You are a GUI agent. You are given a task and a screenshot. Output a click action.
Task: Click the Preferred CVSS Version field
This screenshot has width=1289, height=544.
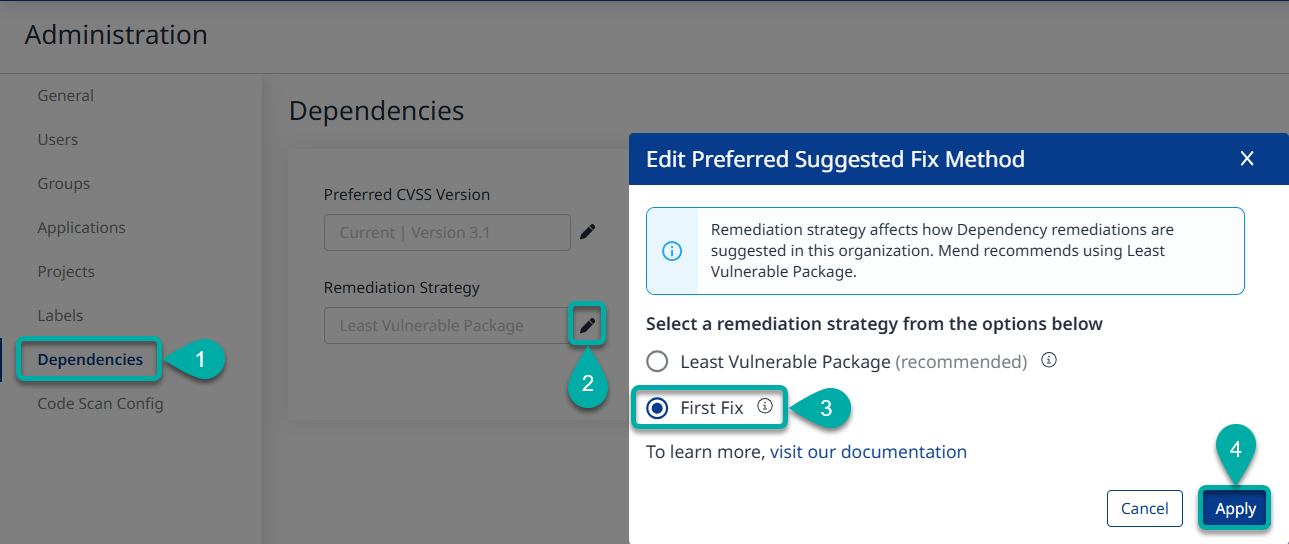click(x=447, y=232)
